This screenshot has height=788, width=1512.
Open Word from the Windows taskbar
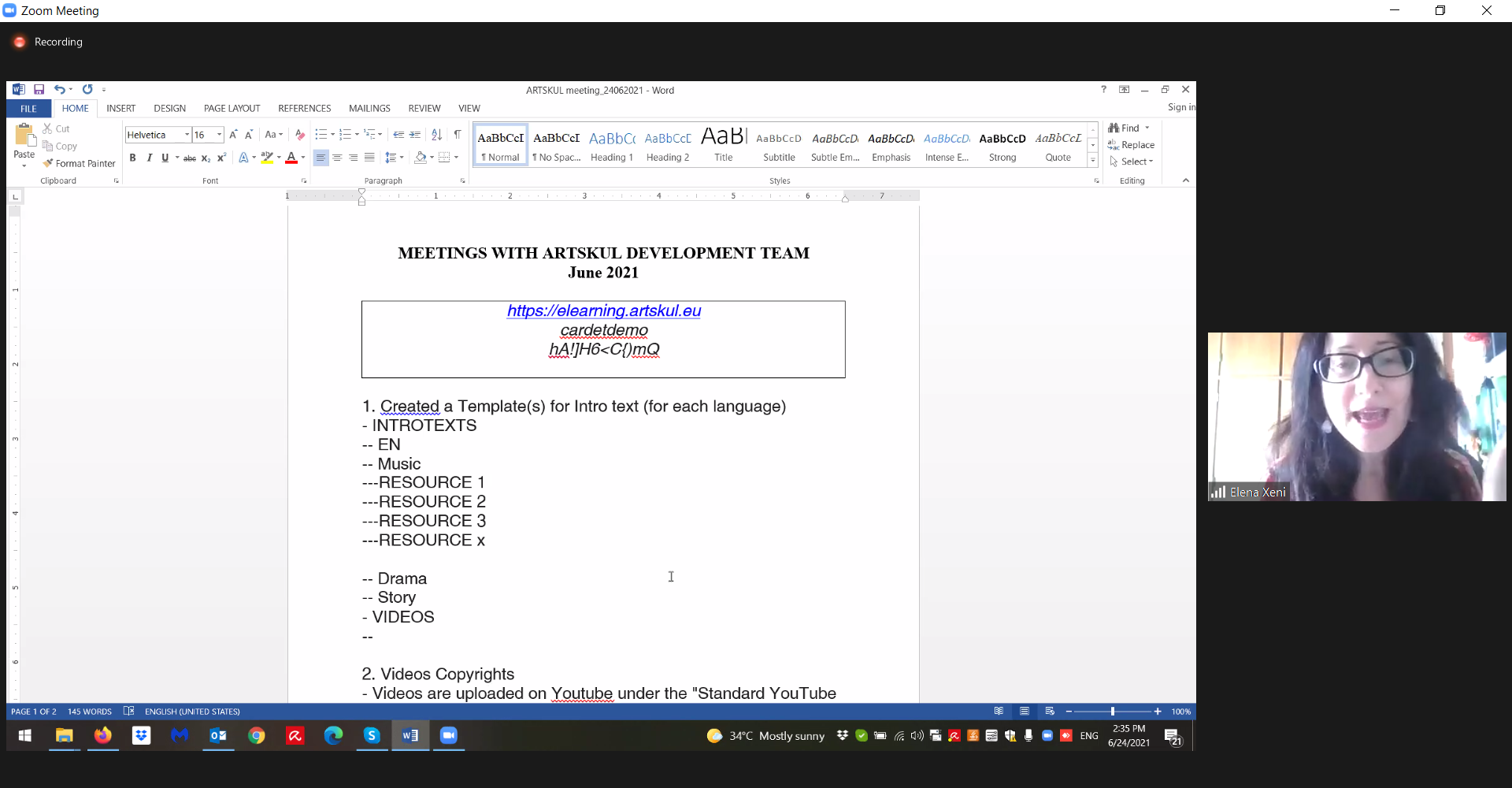(410, 735)
